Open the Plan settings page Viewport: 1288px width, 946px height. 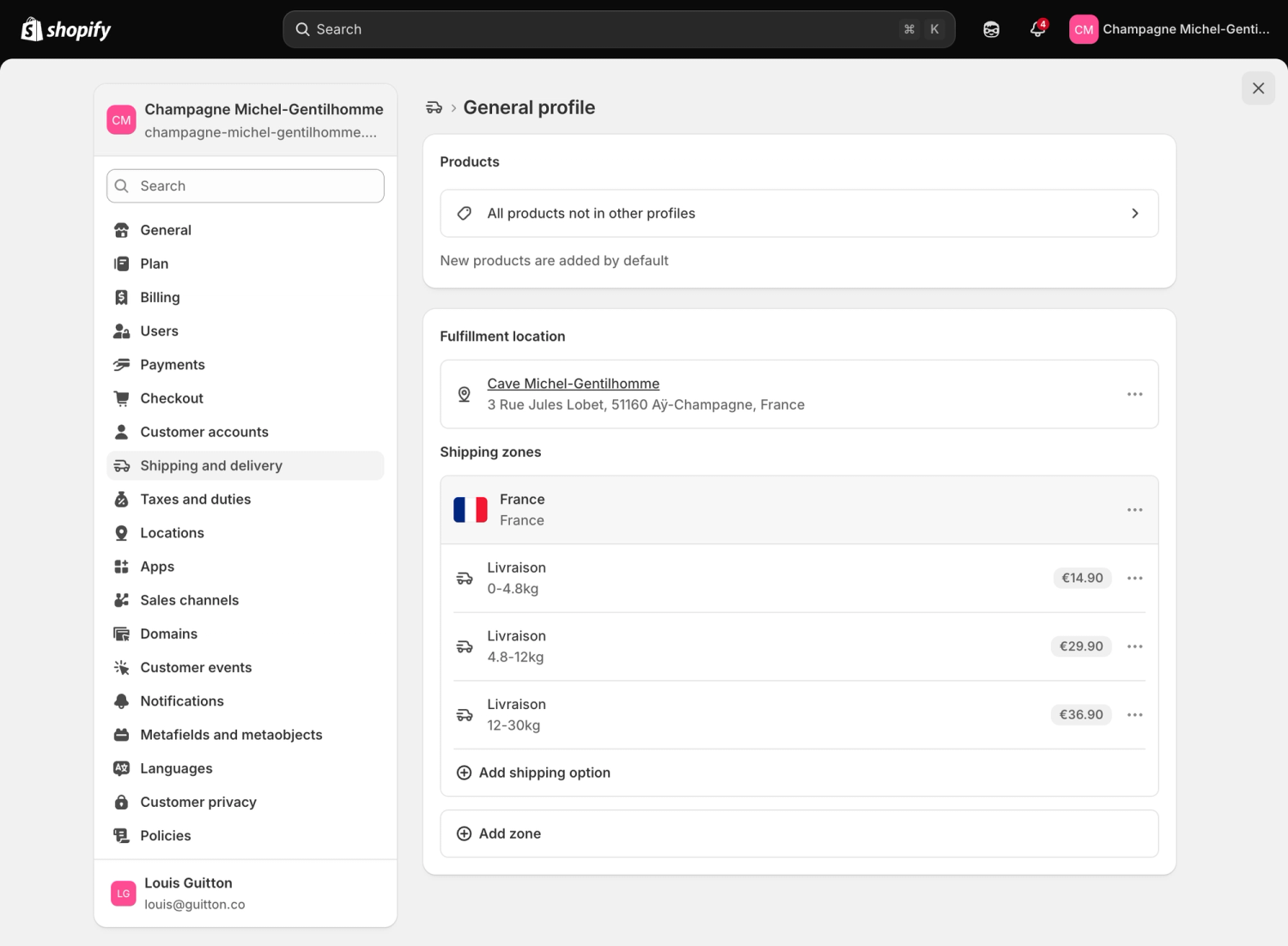[x=246, y=264]
